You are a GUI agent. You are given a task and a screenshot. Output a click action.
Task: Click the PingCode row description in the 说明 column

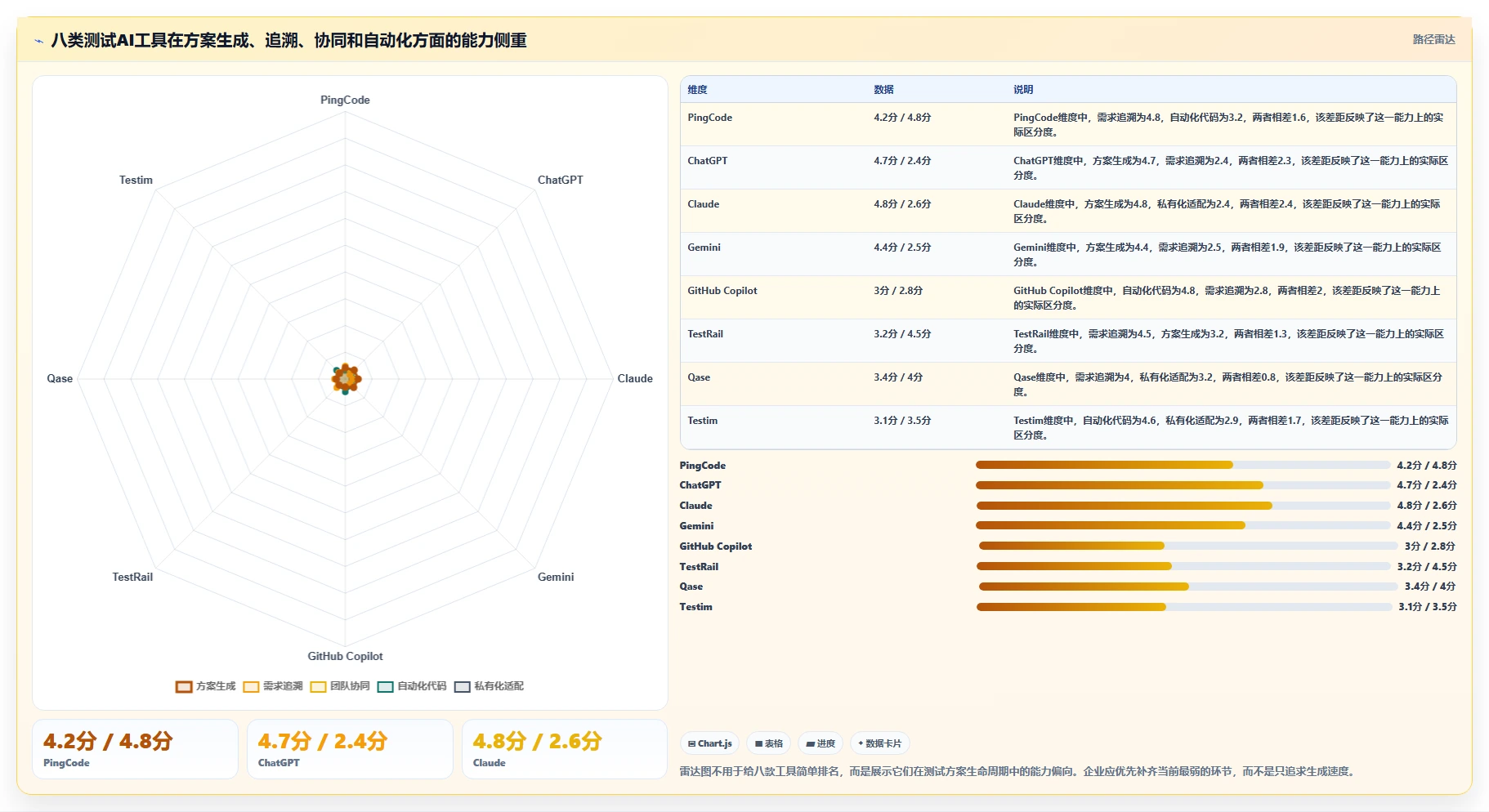click(x=1228, y=125)
